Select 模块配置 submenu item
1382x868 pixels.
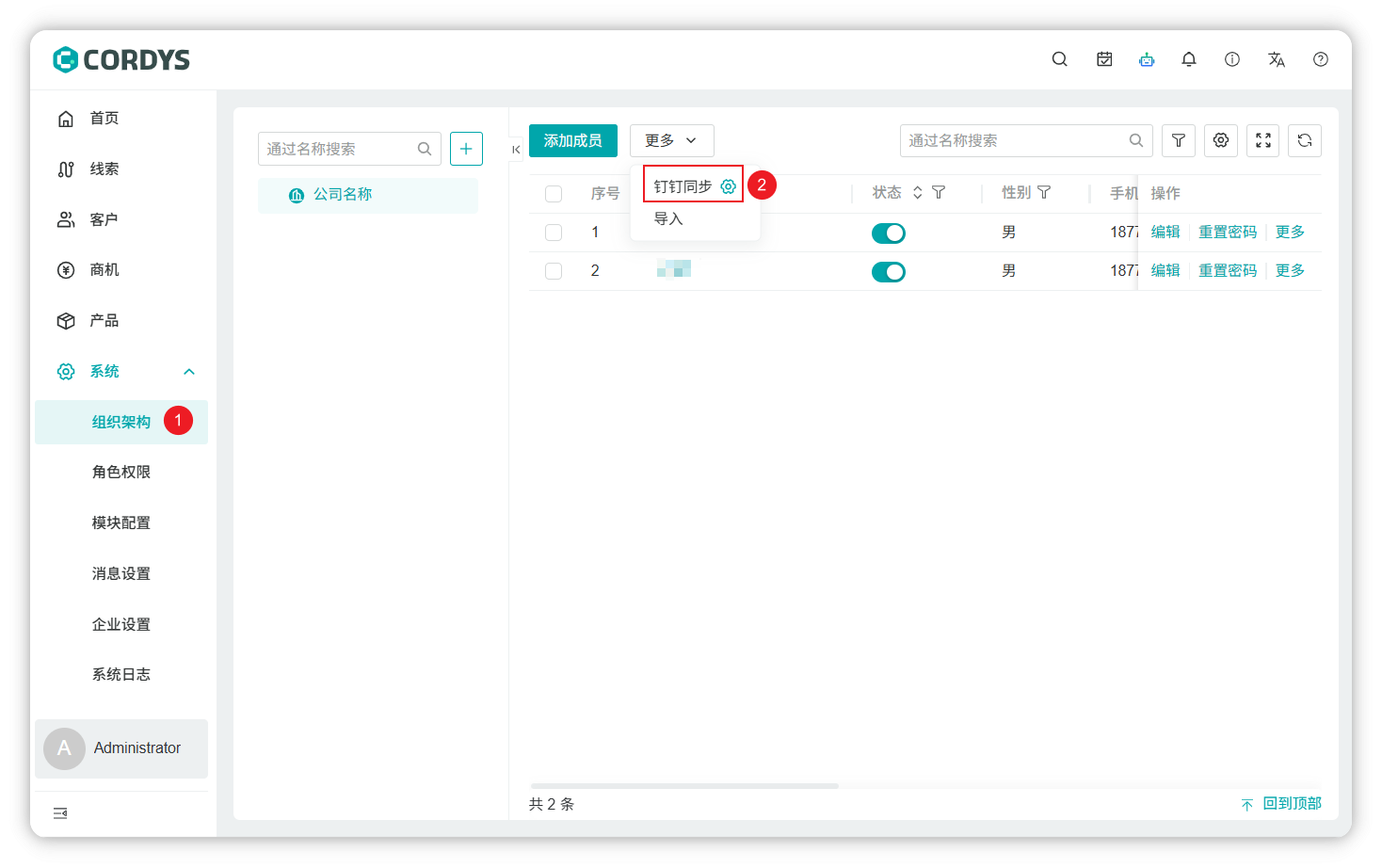coord(121,522)
